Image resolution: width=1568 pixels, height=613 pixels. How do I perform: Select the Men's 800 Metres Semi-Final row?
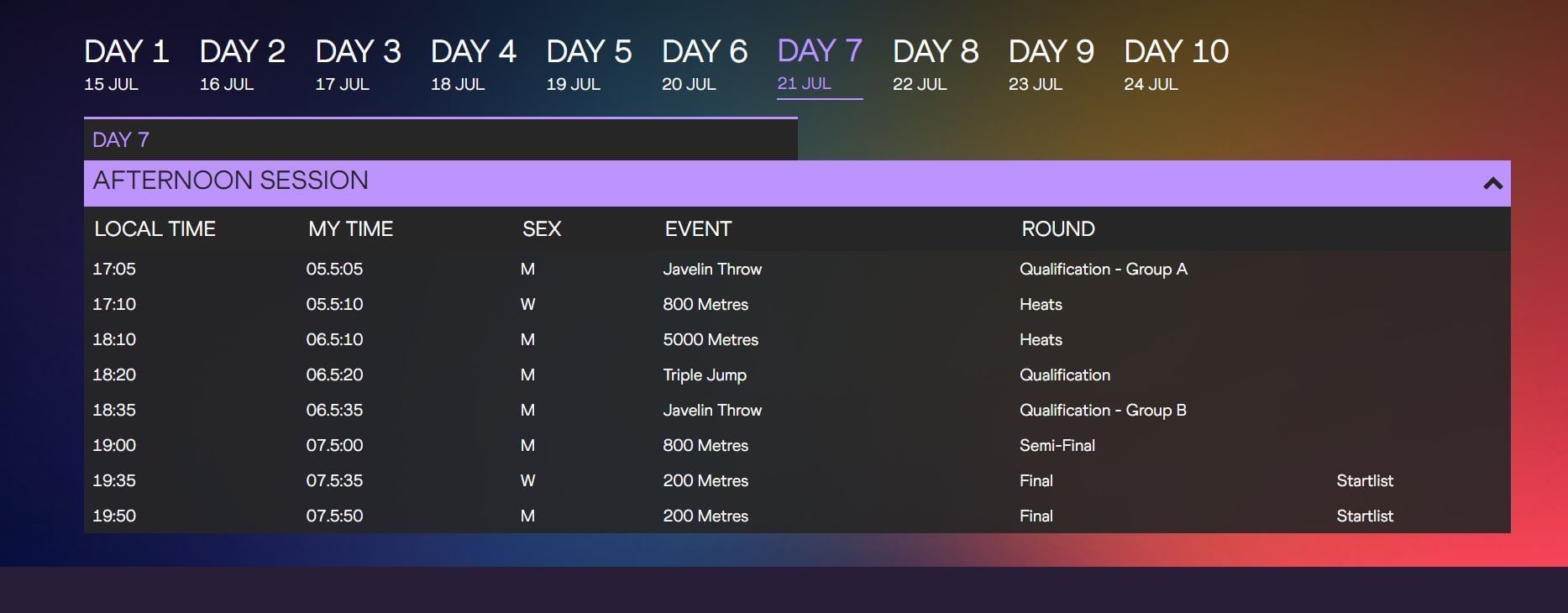705,445
